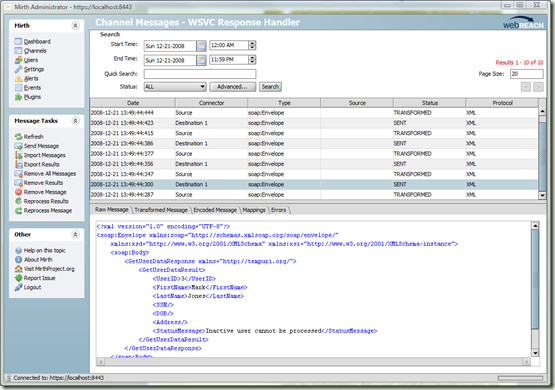
Task: Click the raw message horizontal scroll right arrow
Action: (x=526, y=362)
